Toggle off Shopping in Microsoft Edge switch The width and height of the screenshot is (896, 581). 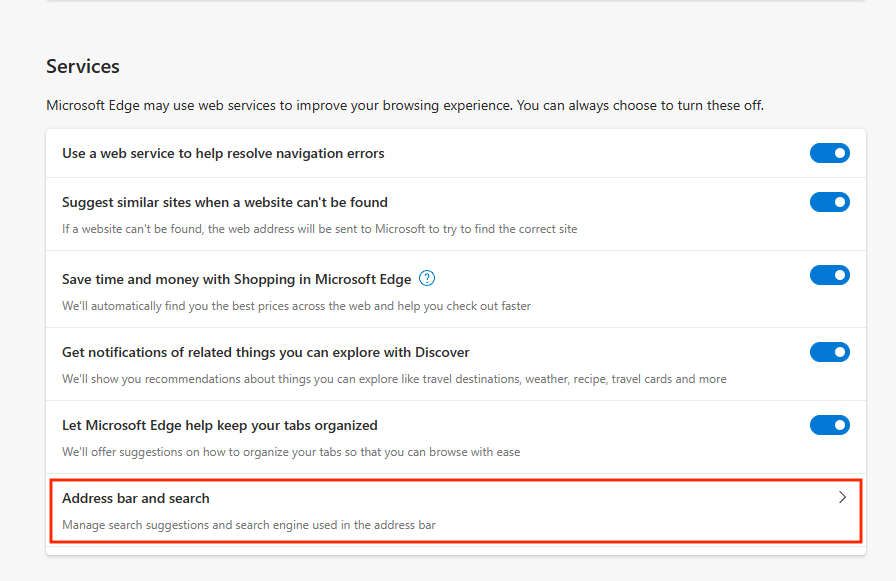pyautogui.click(x=829, y=275)
